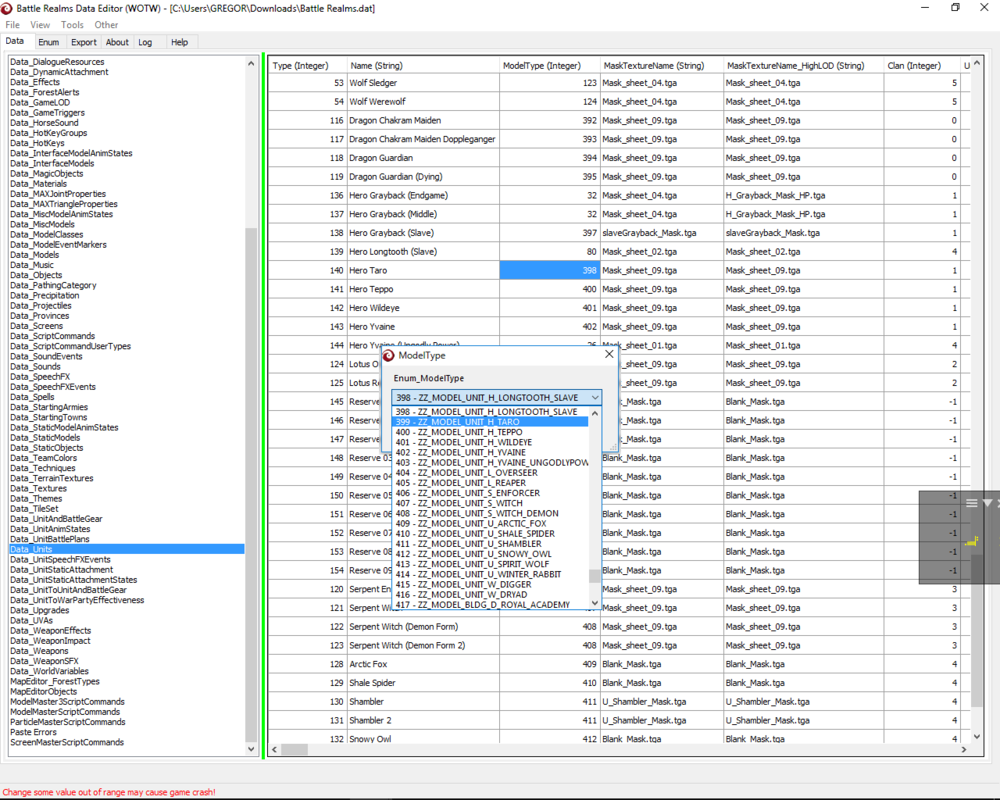Switch to the About tab
Viewport: 1000px width, 800px height.
click(x=117, y=42)
